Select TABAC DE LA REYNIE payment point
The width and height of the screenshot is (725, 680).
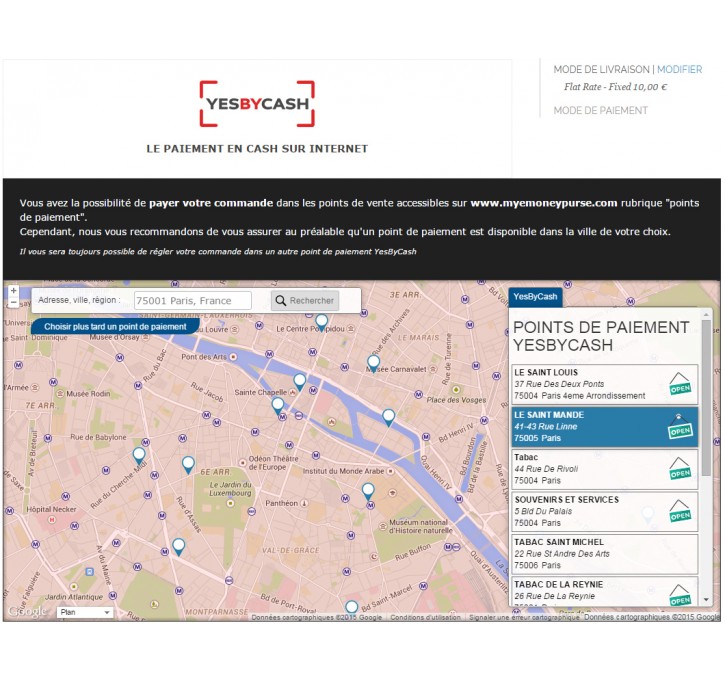(x=604, y=592)
